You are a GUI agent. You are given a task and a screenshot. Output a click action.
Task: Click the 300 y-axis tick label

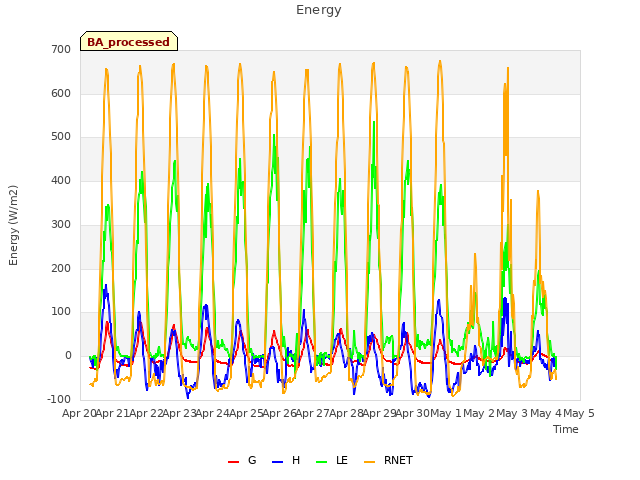click(61, 224)
